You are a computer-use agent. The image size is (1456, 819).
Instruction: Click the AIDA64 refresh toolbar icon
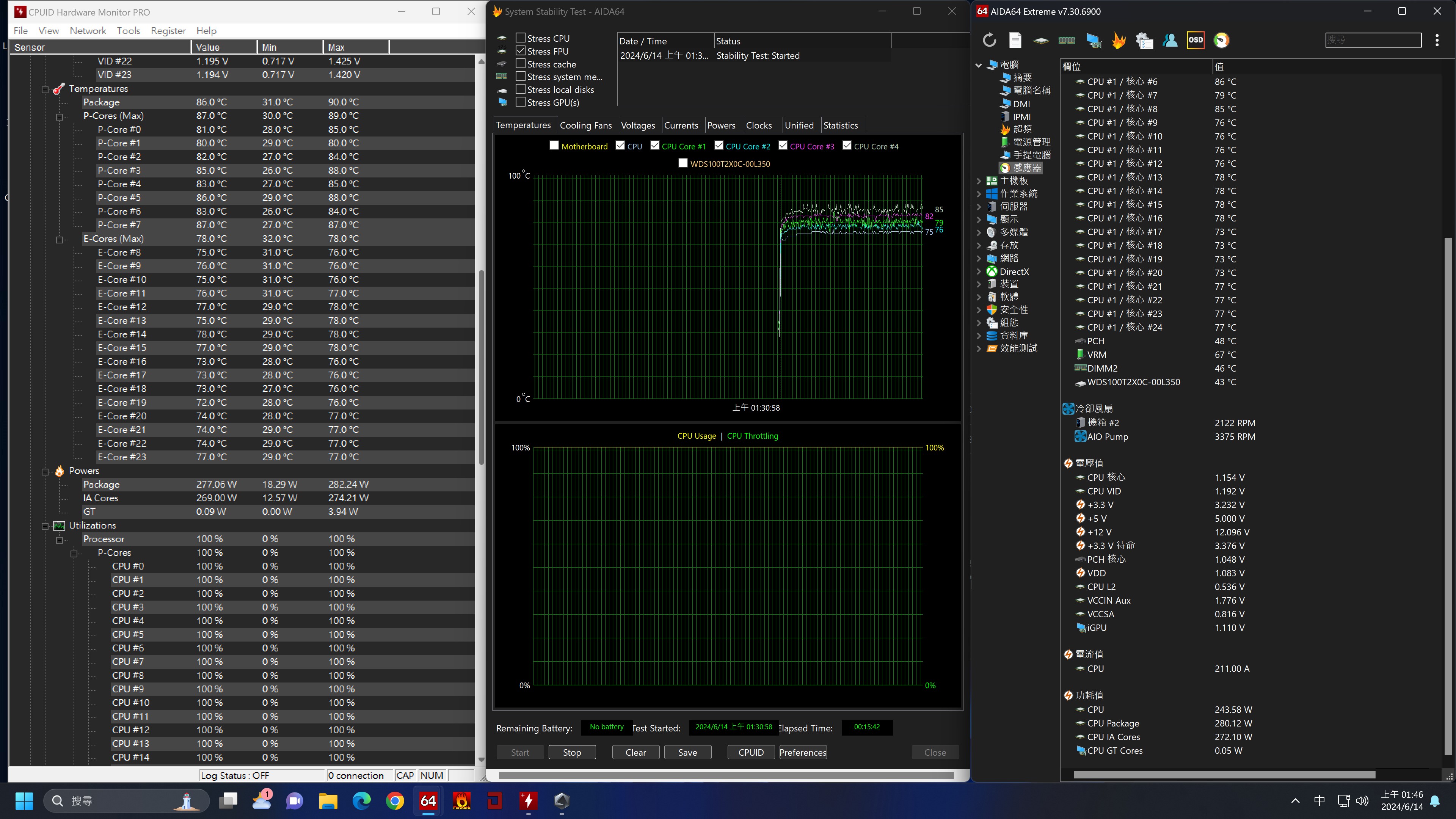989,40
